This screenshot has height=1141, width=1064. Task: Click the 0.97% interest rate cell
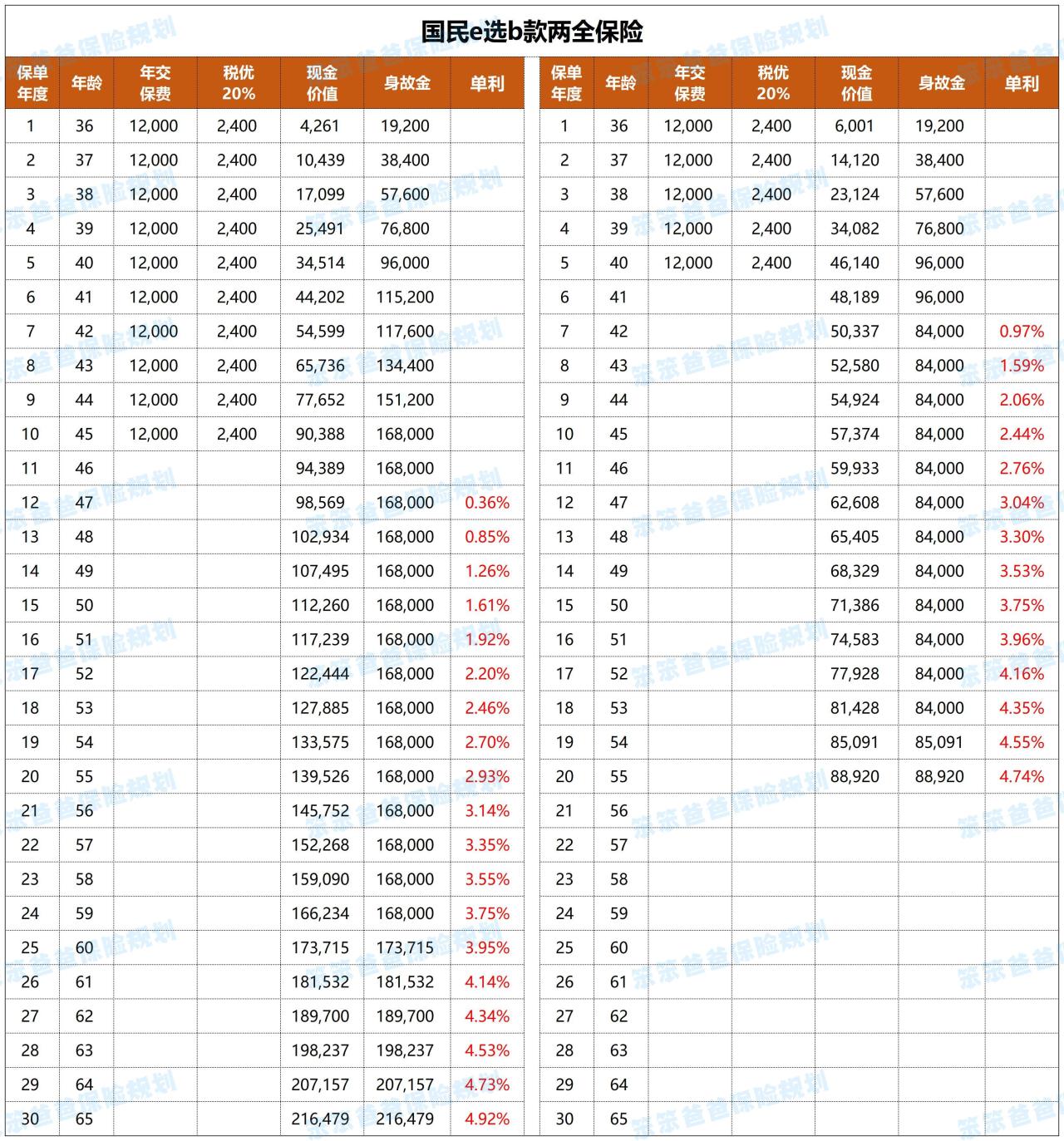coord(1022,332)
